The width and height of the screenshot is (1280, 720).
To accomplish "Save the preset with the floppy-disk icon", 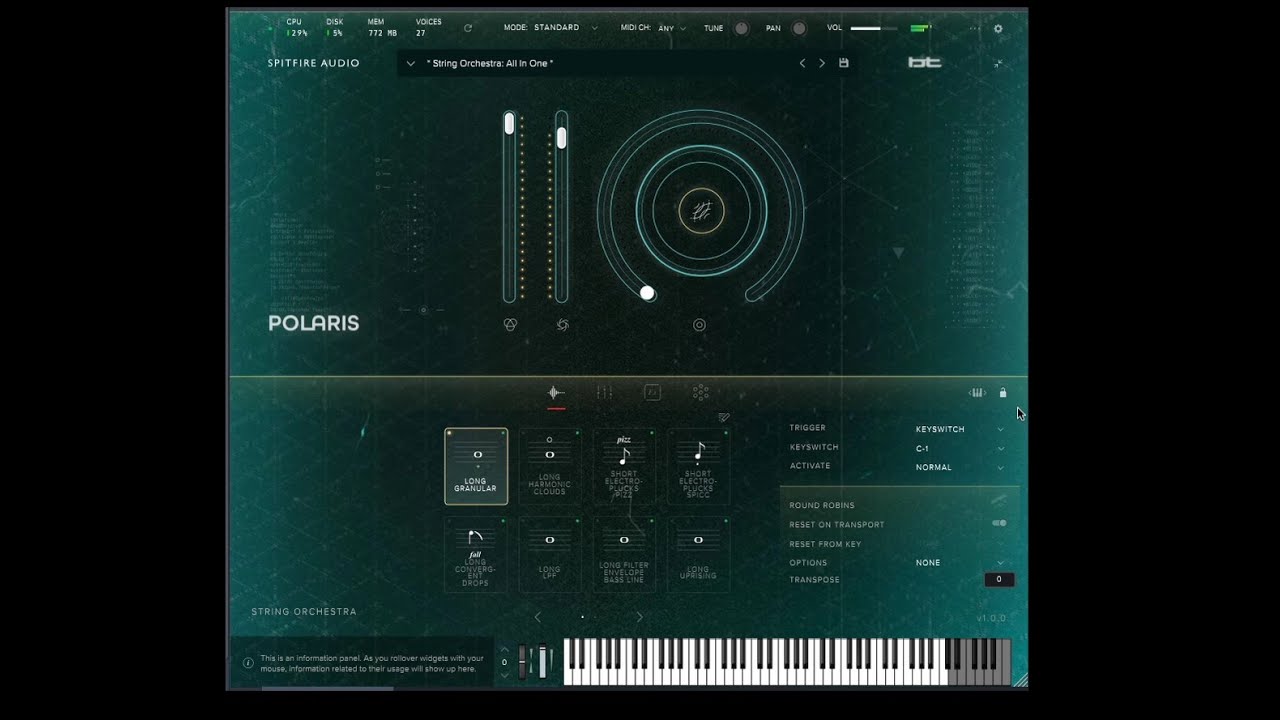I will point(844,63).
